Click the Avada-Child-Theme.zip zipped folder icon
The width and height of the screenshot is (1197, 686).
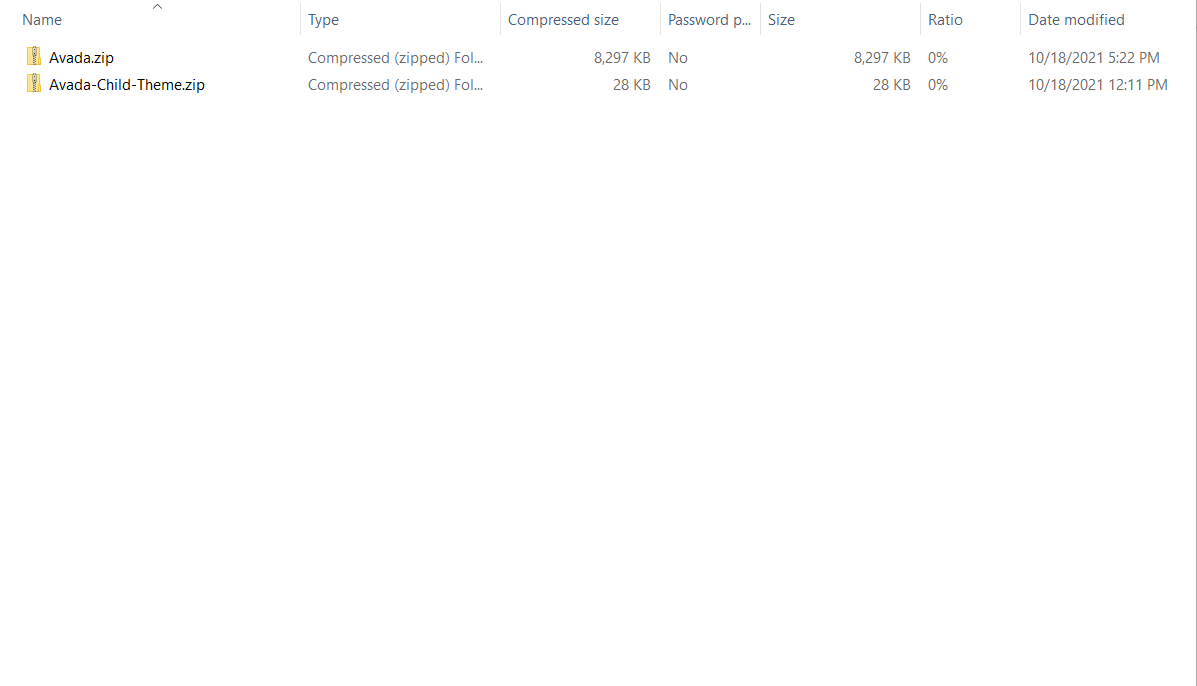[x=35, y=84]
